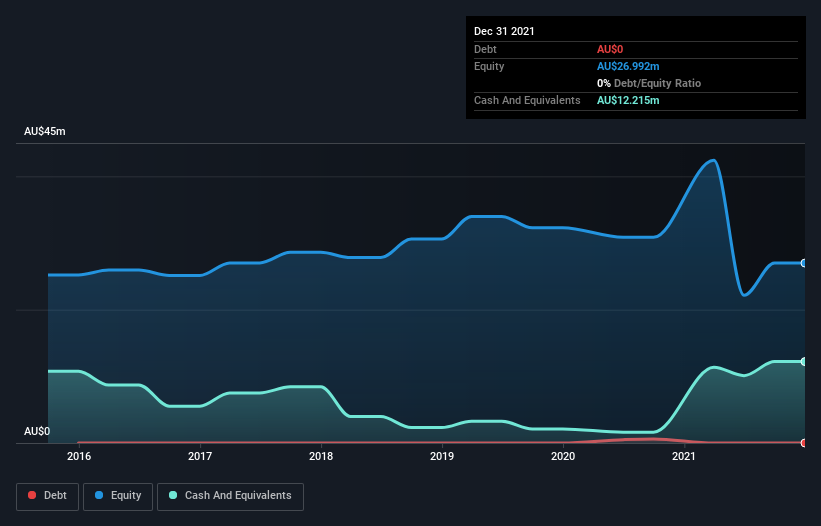Select the 2016 x-axis label
Viewport: 821px width, 526px height.
pyautogui.click(x=79, y=457)
